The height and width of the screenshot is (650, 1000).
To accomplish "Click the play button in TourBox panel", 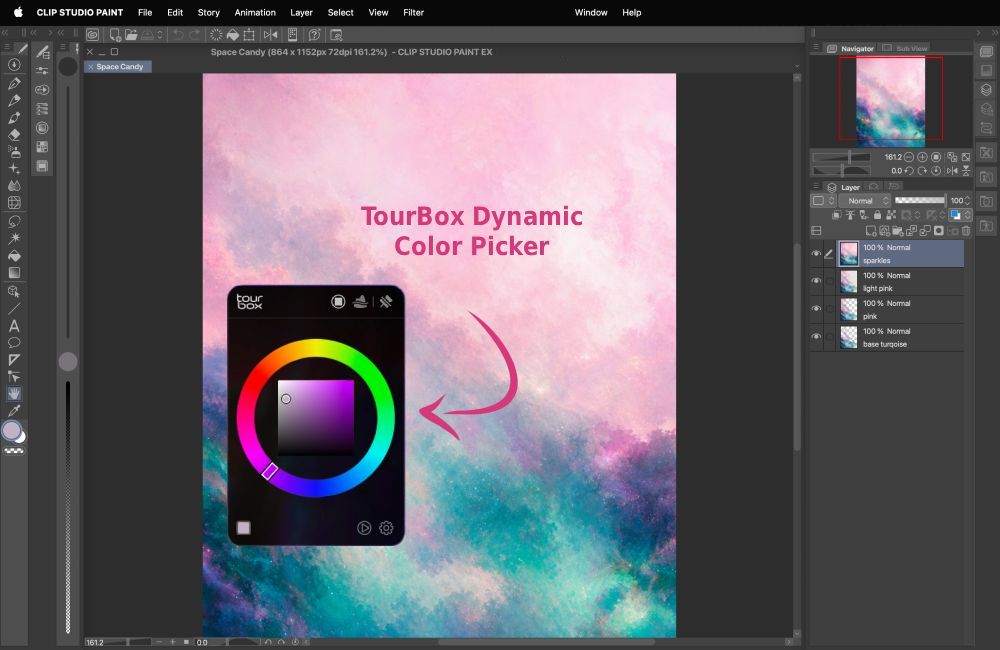I will pyautogui.click(x=364, y=528).
